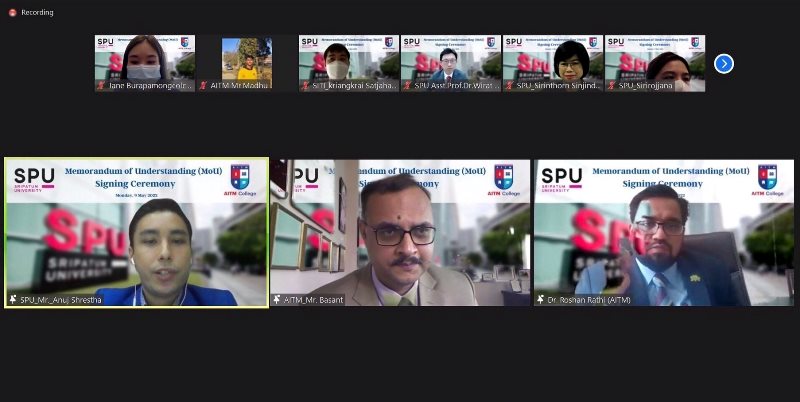Click muted mic icon beside SPU Asst.Prof.Dr.Wirat
The width and height of the screenshot is (800, 402).
(x=407, y=86)
